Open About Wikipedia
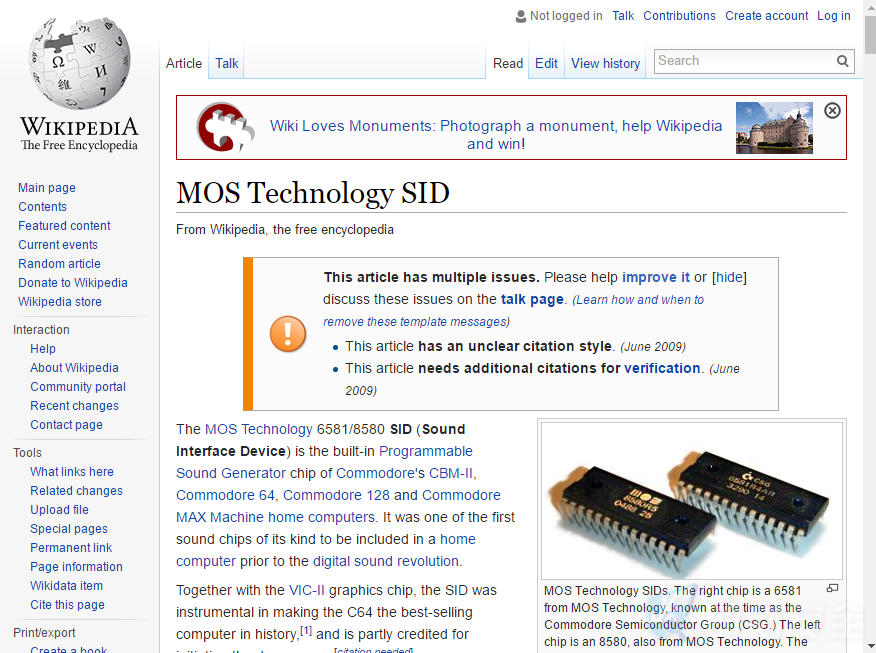Viewport: 876px width, 653px height. (74, 368)
